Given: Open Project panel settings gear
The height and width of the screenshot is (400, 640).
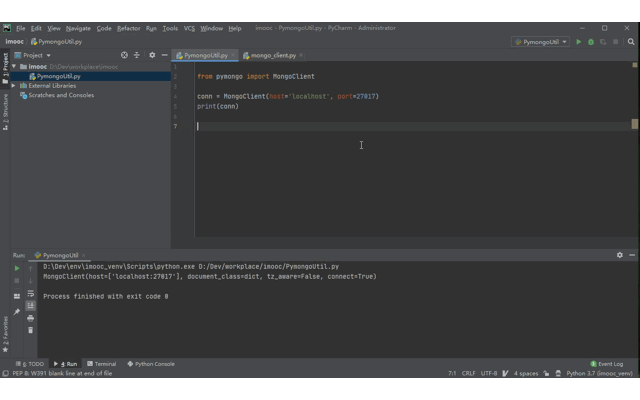Looking at the screenshot, I should [152, 55].
